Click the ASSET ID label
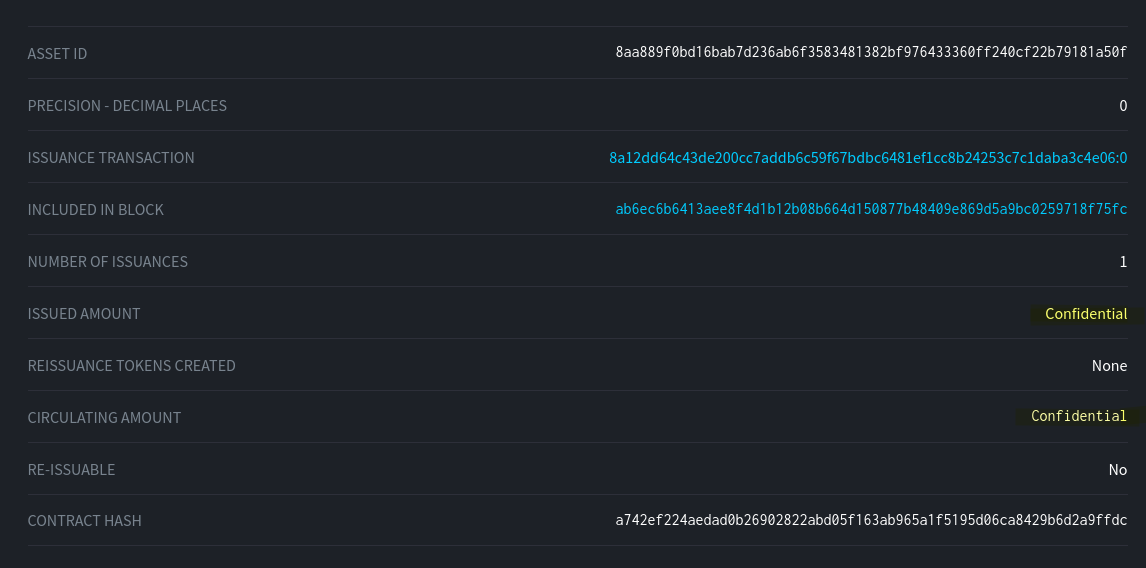This screenshot has height=568, width=1146. click(x=57, y=54)
